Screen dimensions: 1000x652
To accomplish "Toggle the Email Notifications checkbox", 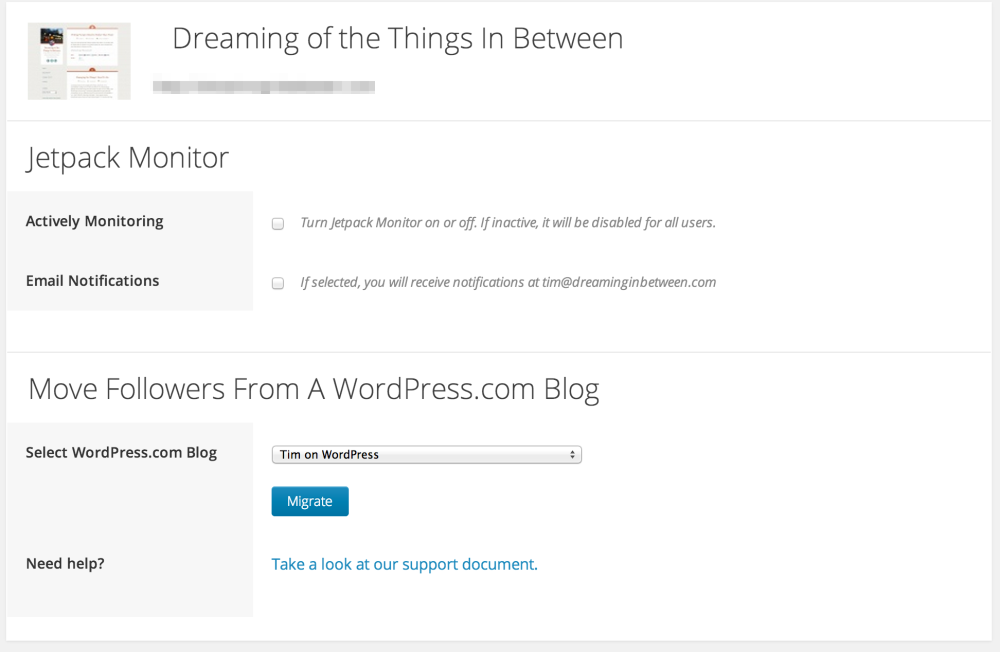I will click(x=278, y=284).
